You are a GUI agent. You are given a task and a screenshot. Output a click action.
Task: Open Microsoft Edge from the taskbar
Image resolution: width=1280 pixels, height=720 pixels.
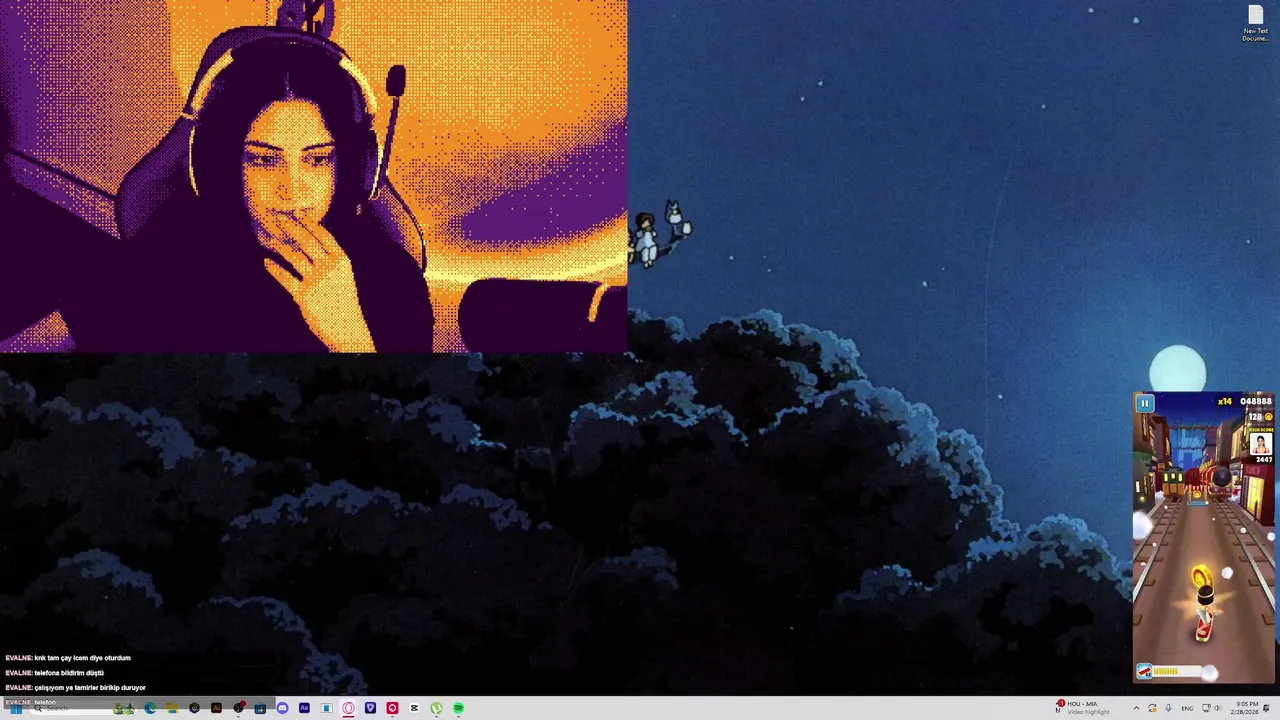point(150,708)
